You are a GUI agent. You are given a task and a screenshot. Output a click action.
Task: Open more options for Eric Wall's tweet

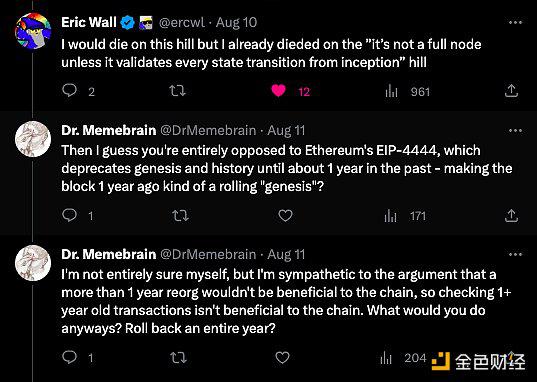point(515,23)
